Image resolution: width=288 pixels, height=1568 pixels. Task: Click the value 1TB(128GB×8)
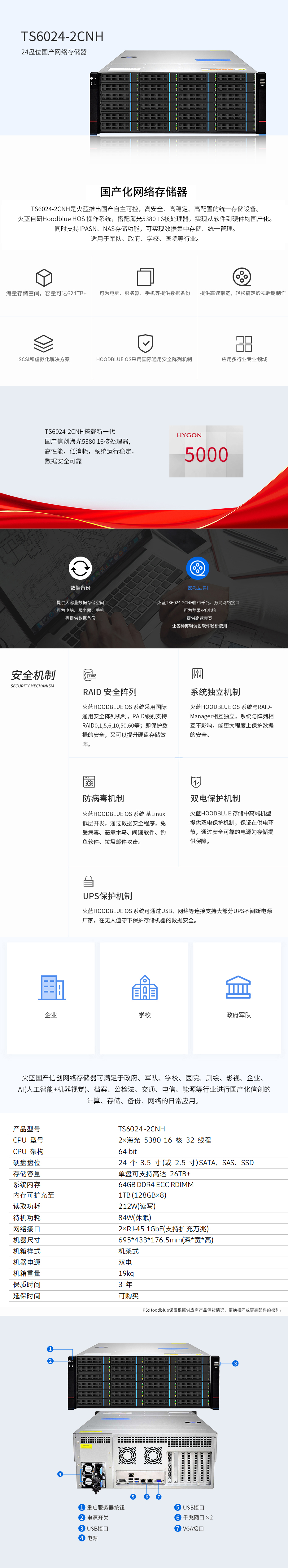142,1195
